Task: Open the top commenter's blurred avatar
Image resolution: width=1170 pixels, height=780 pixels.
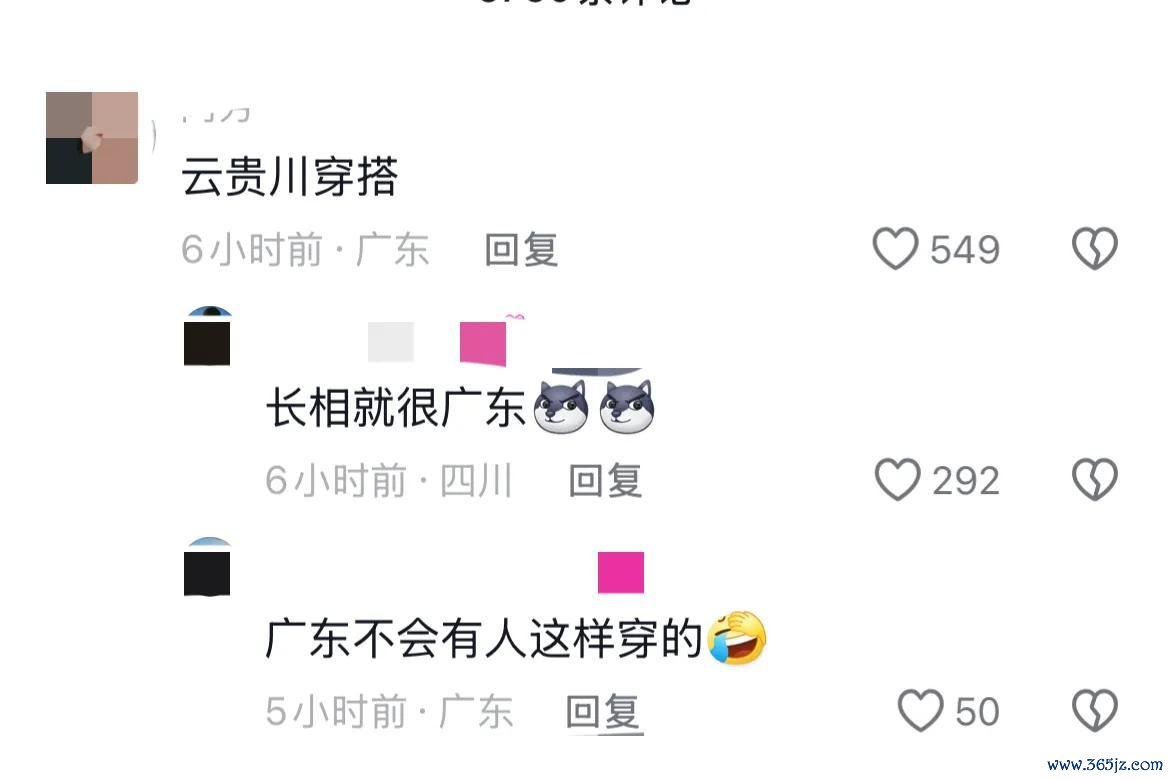Action: (92, 138)
